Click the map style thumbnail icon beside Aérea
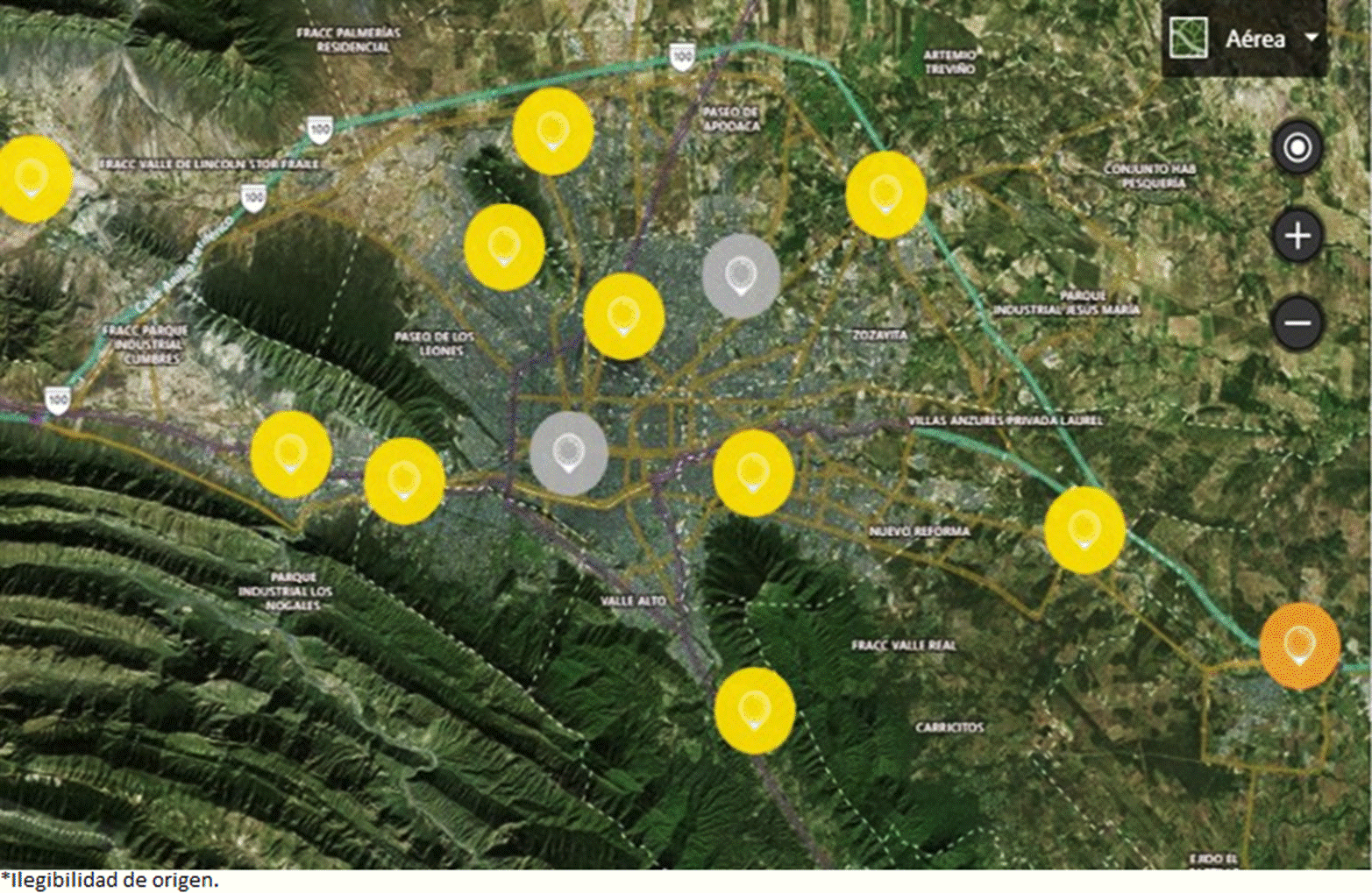 [1189, 38]
